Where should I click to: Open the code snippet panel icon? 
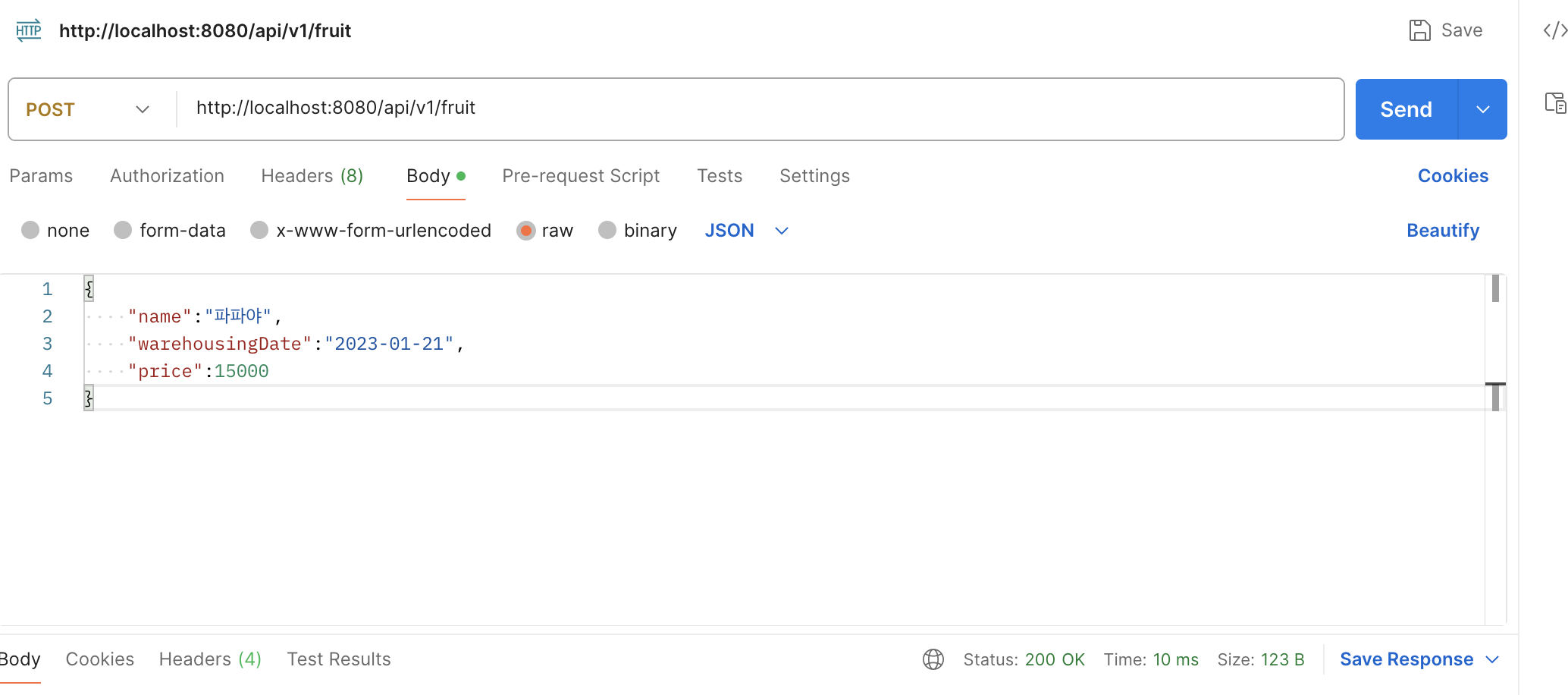(x=1554, y=30)
